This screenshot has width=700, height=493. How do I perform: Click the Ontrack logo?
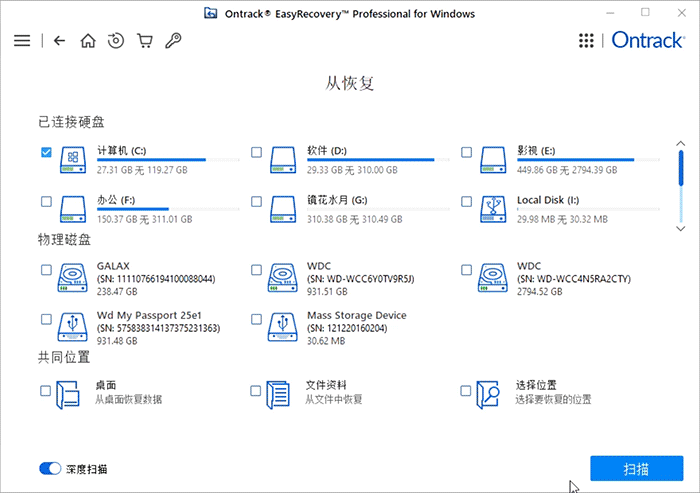[648, 40]
